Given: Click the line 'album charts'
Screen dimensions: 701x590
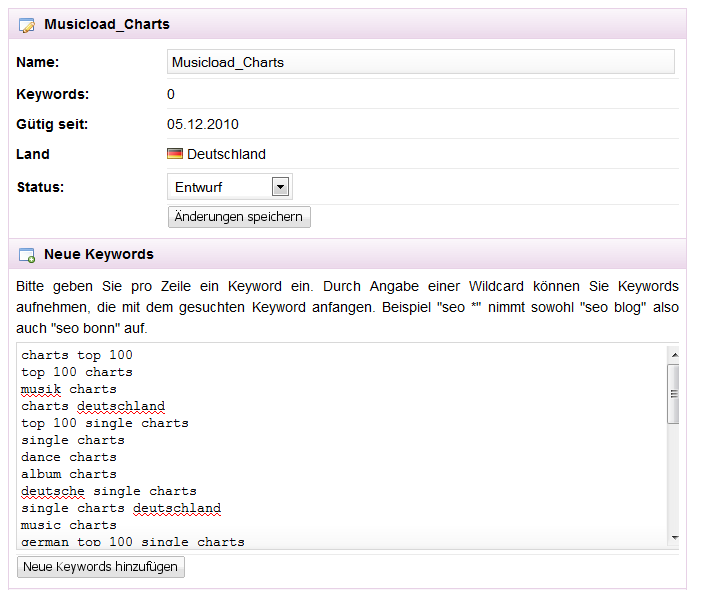Looking at the screenshot, I should (x=69, y=474).
